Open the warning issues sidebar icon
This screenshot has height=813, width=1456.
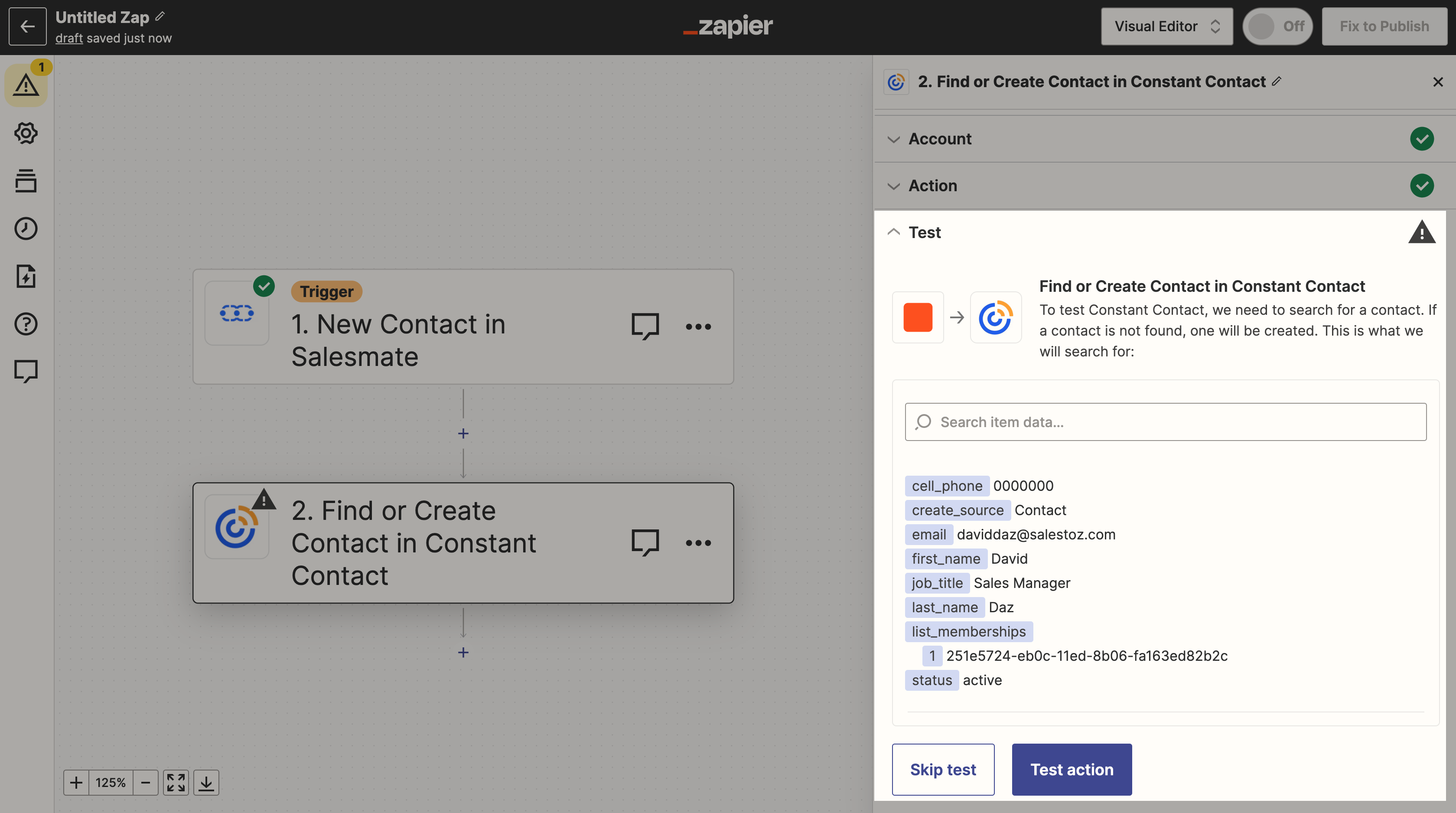pos(26,85)
